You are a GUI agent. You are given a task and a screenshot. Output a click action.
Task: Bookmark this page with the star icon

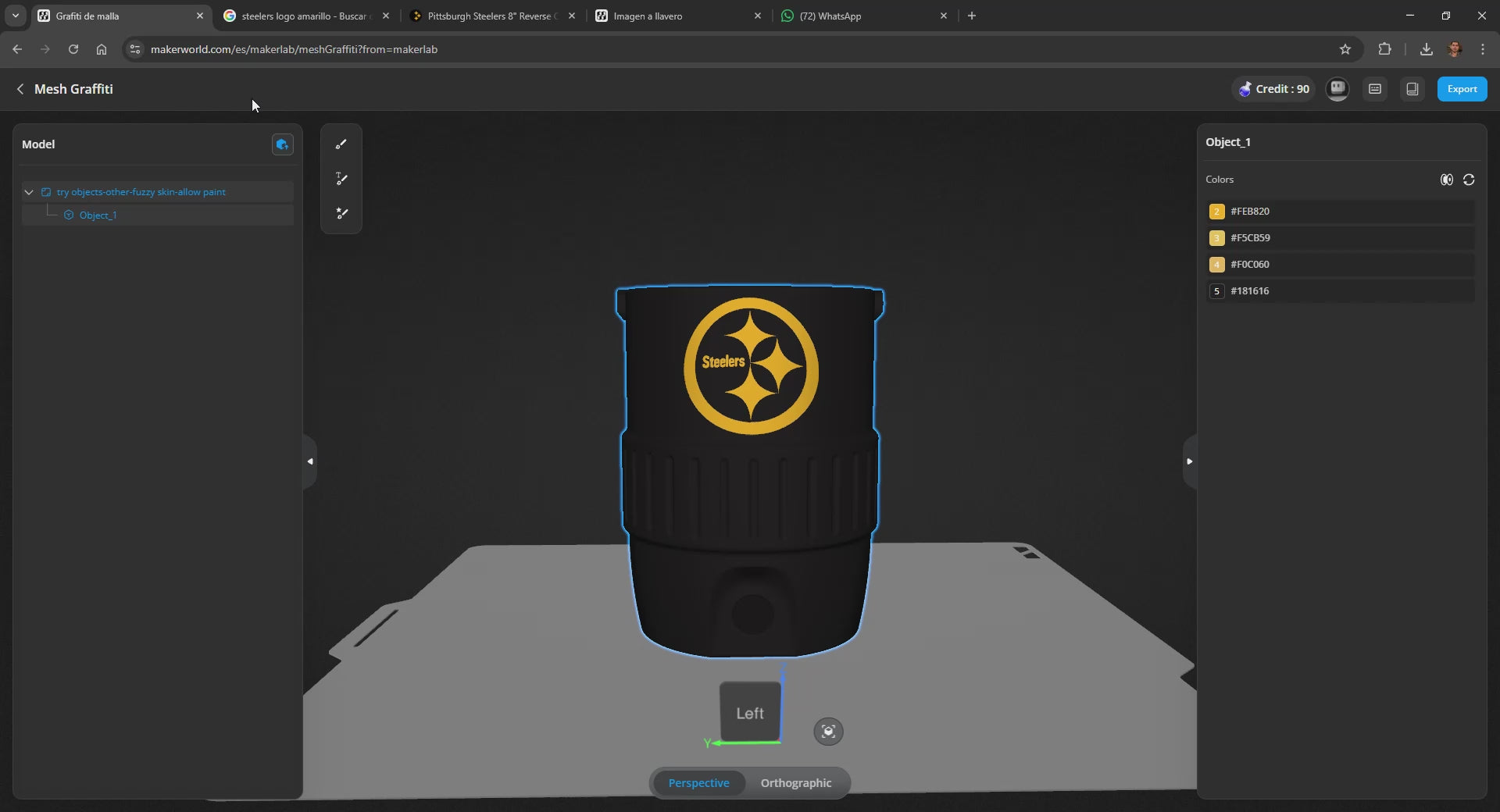point(1345,49)
